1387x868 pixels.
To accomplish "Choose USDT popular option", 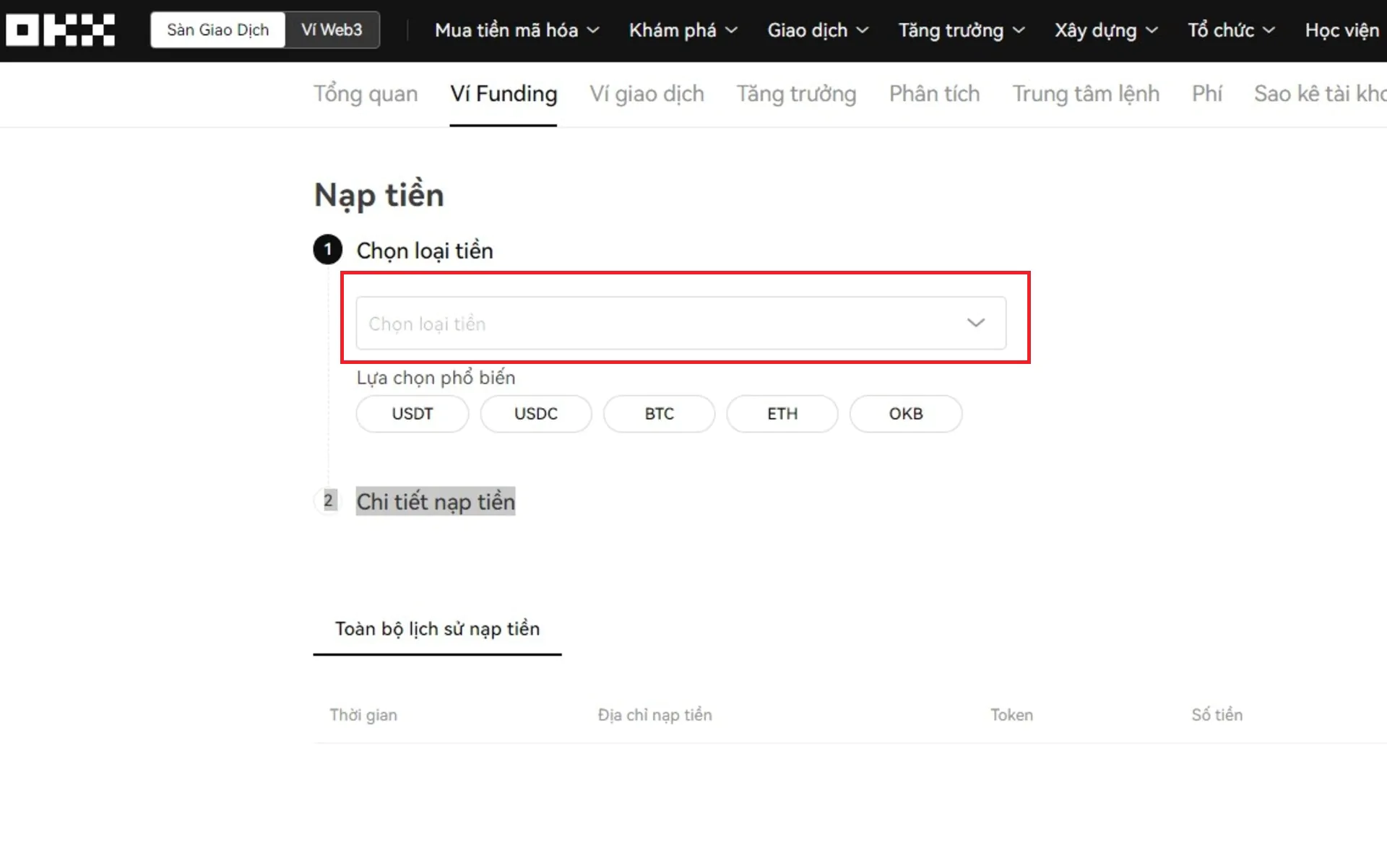I will tap(412, 414).
